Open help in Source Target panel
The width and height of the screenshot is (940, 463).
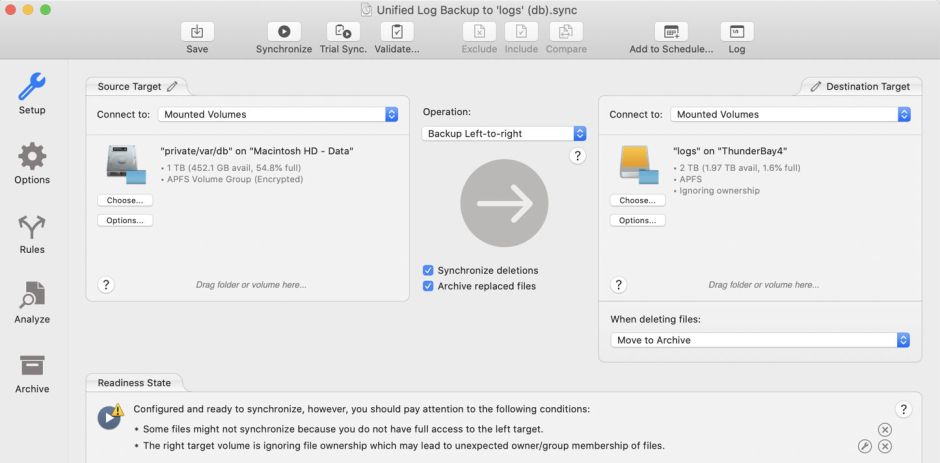coord(106,284)
